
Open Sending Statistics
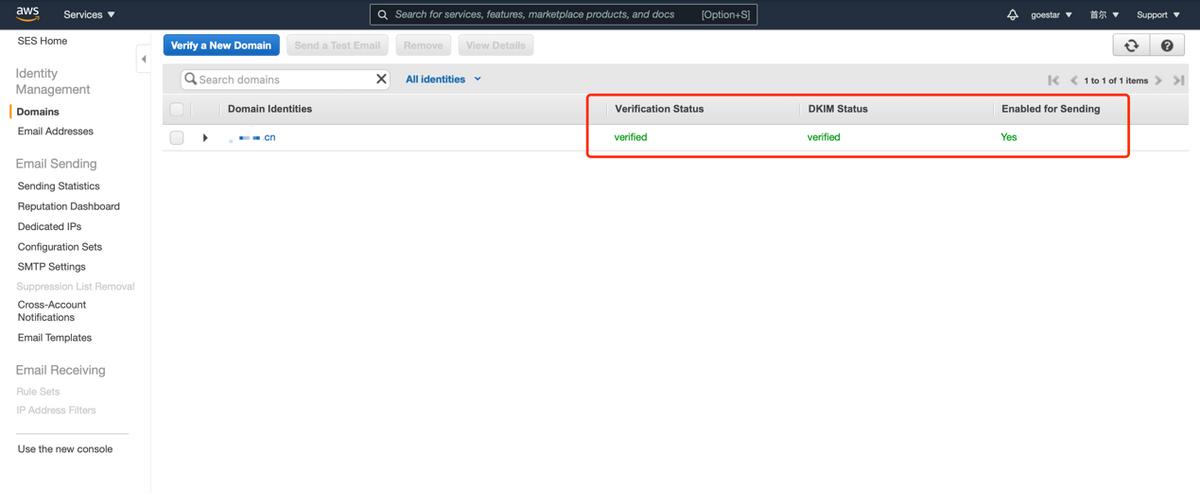tap(58, 186)
